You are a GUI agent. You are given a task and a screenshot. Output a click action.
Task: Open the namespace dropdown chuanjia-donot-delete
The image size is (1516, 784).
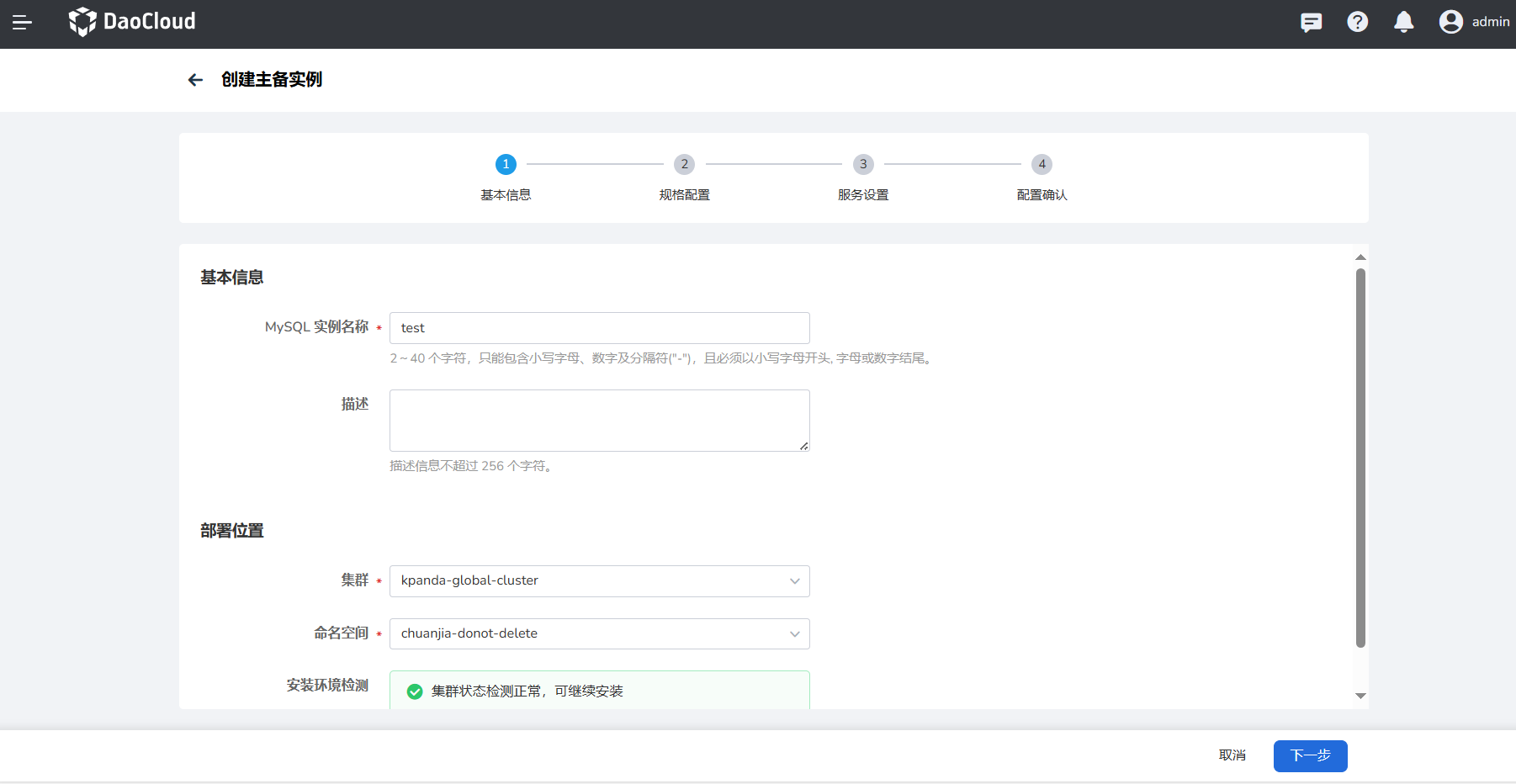pyautogui.click(x=599, y=634)
